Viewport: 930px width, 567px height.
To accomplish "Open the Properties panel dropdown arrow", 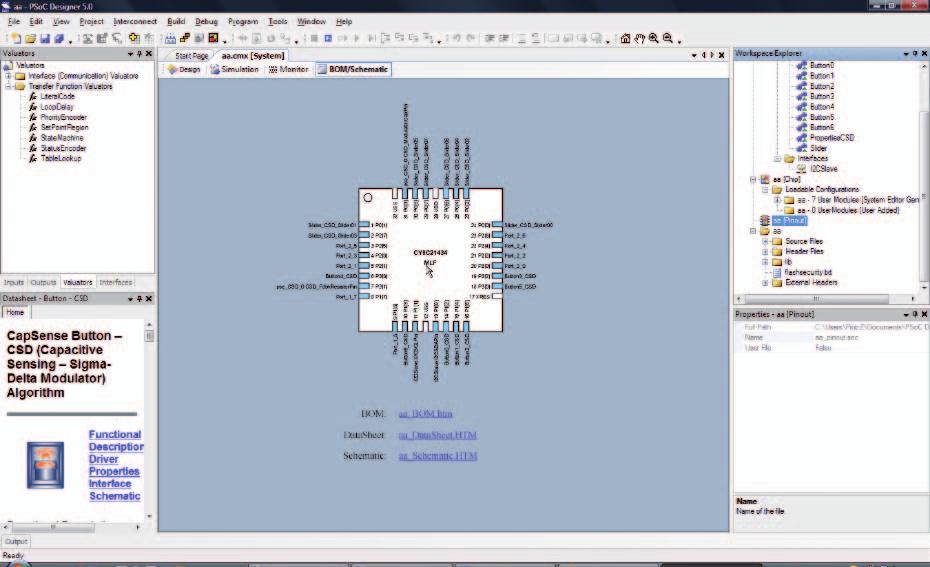I will click(x=906, y=314).
